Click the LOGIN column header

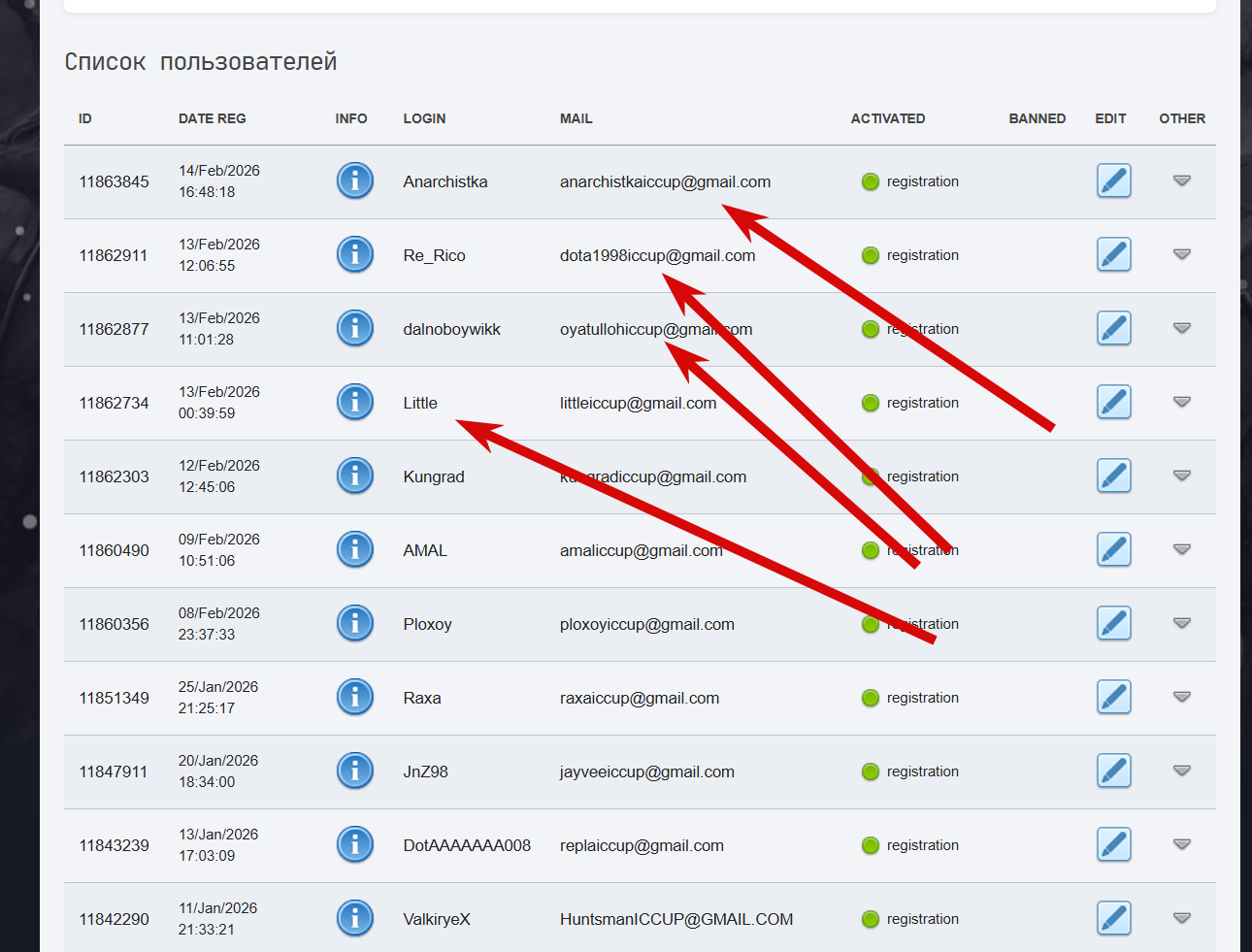425,118
